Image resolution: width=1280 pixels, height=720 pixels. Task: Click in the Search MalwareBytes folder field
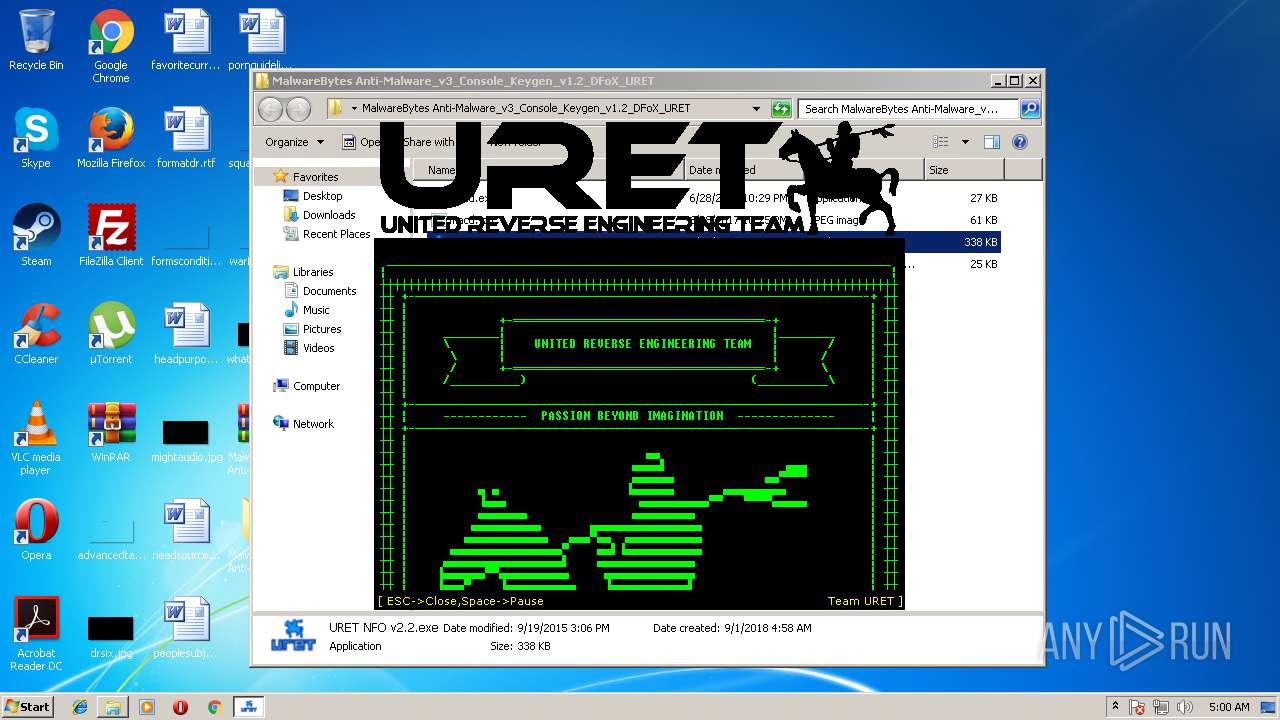(908, 109)
